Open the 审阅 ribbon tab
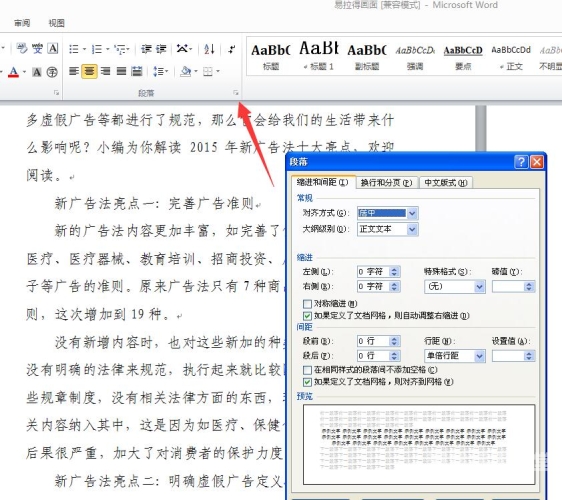Screen dimensions: 562x500 pos(22,23)
